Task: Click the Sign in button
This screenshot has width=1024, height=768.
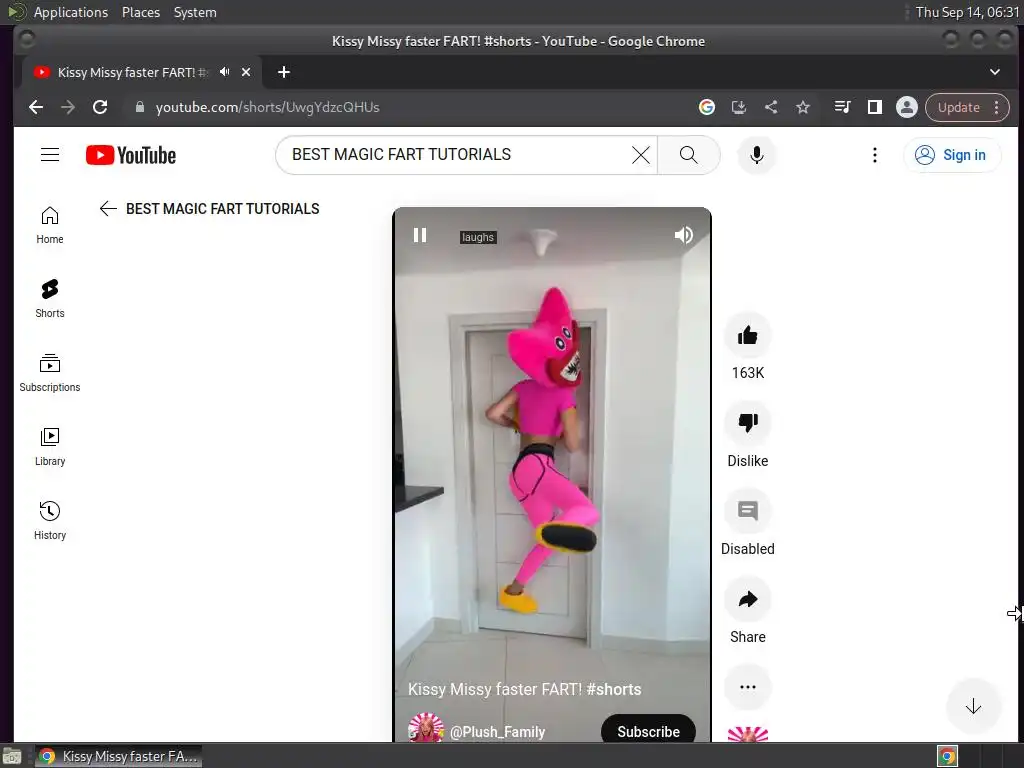Action: tap(952, 155)
